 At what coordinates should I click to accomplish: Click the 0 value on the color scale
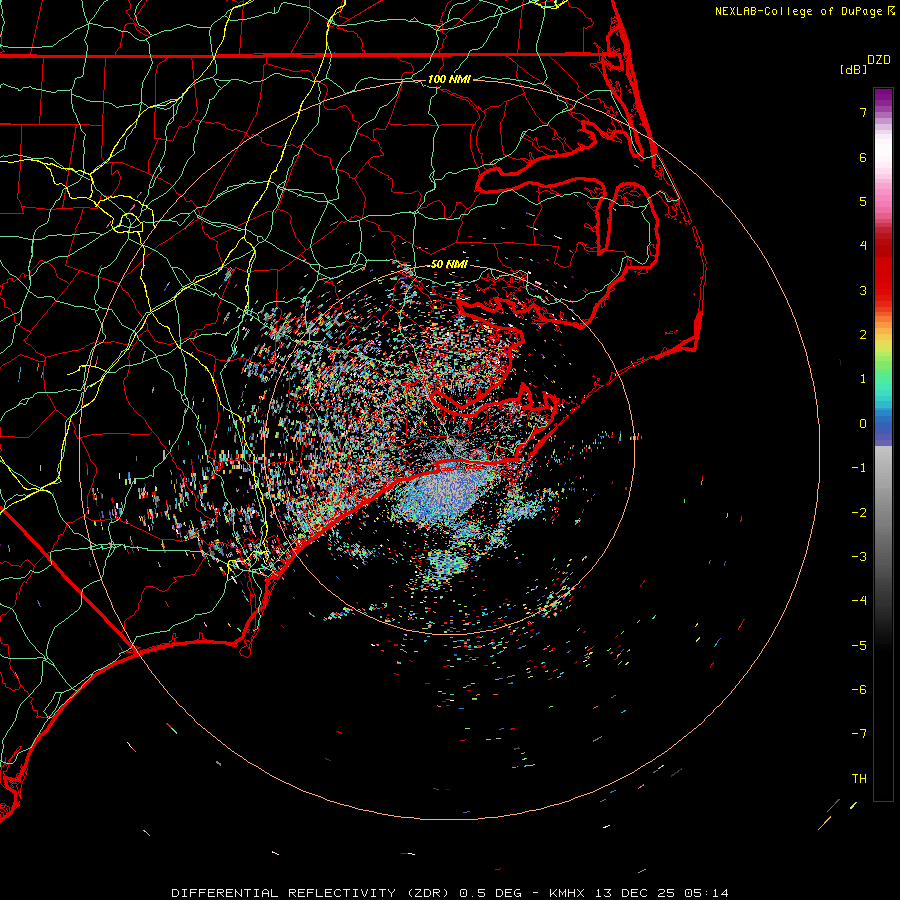click(x=863, y=424)
